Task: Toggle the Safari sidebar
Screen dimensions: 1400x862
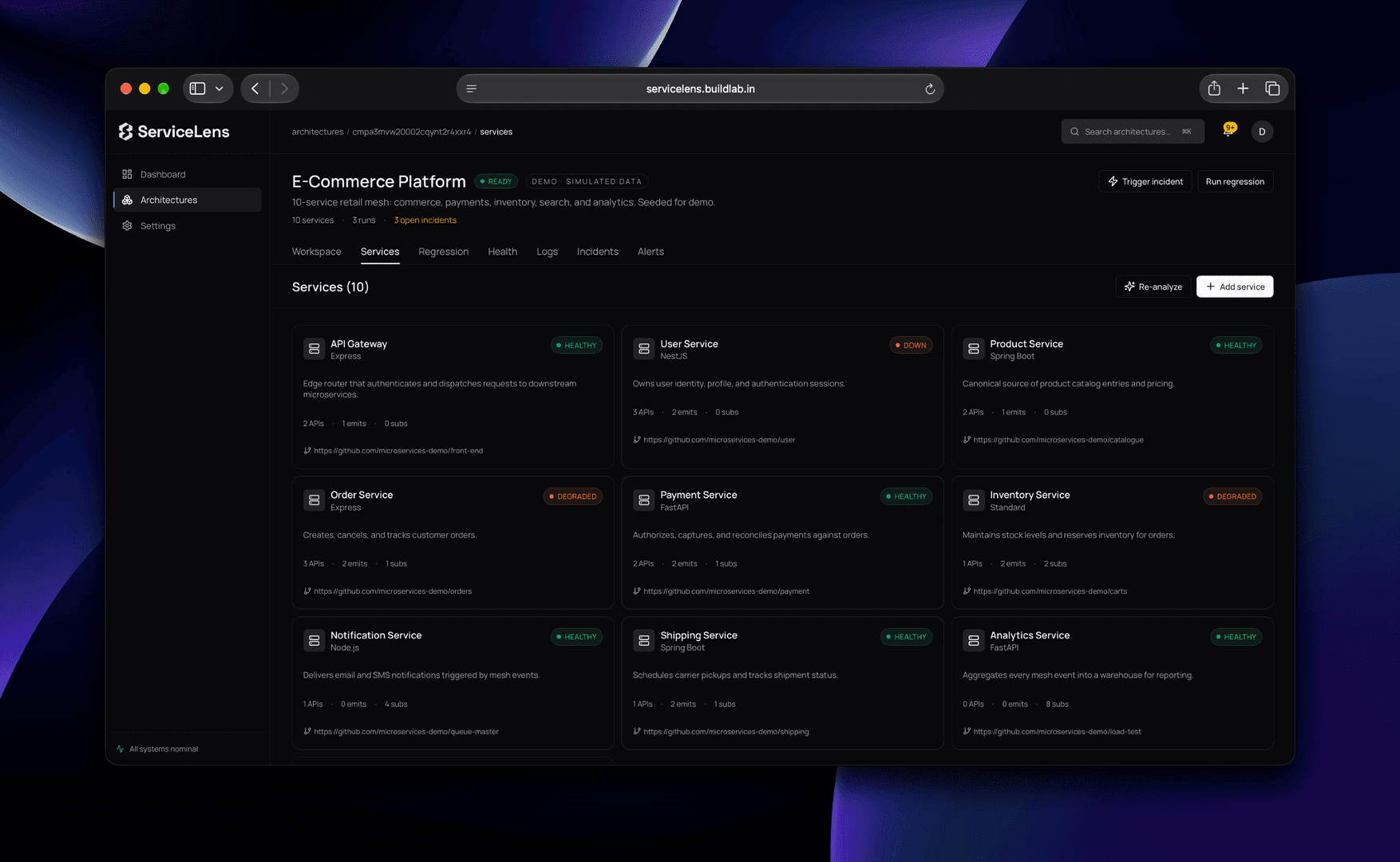Action: point(198,89)
